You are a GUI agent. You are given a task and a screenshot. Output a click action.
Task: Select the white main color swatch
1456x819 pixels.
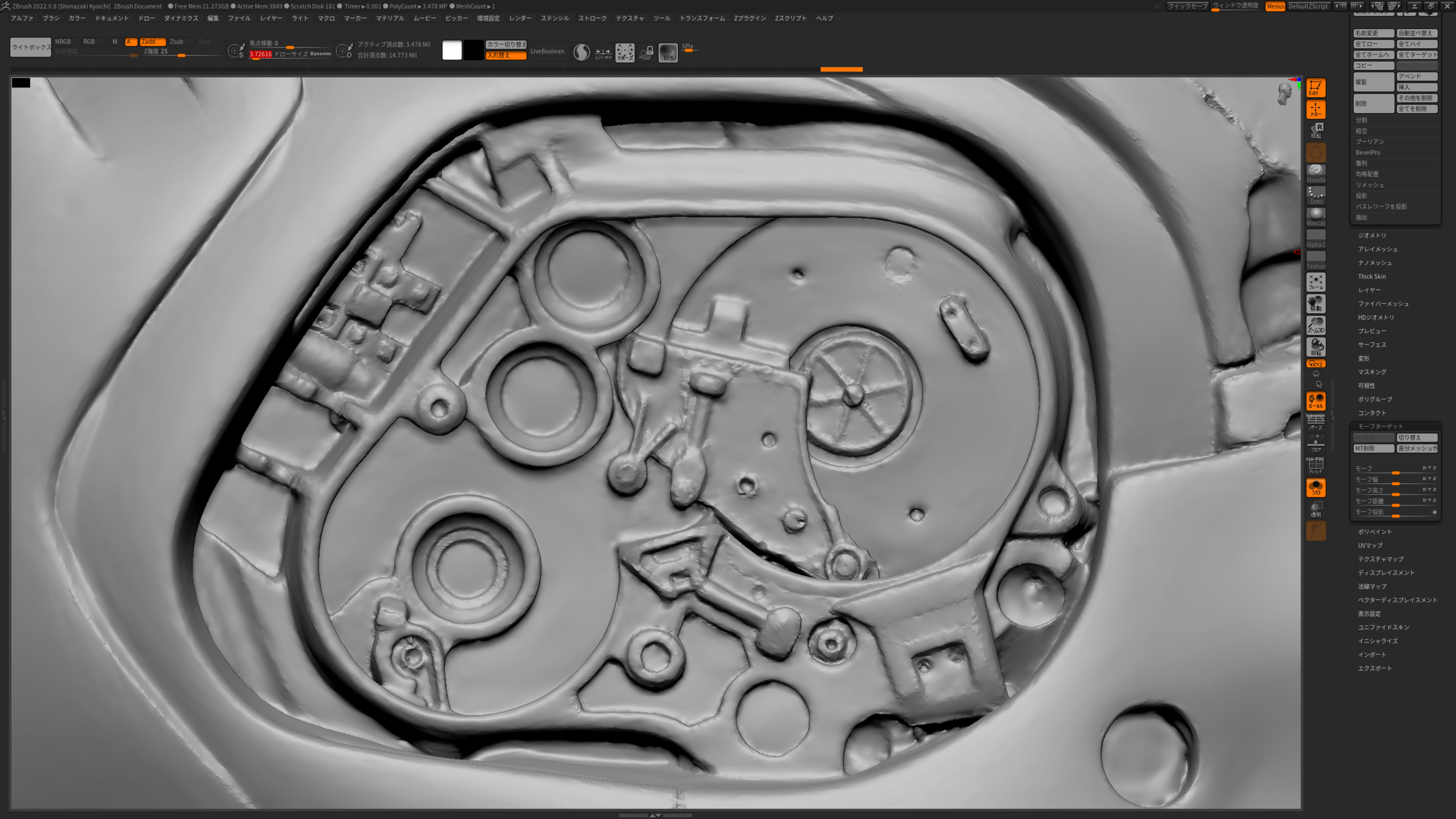click(x=452, y=50)
